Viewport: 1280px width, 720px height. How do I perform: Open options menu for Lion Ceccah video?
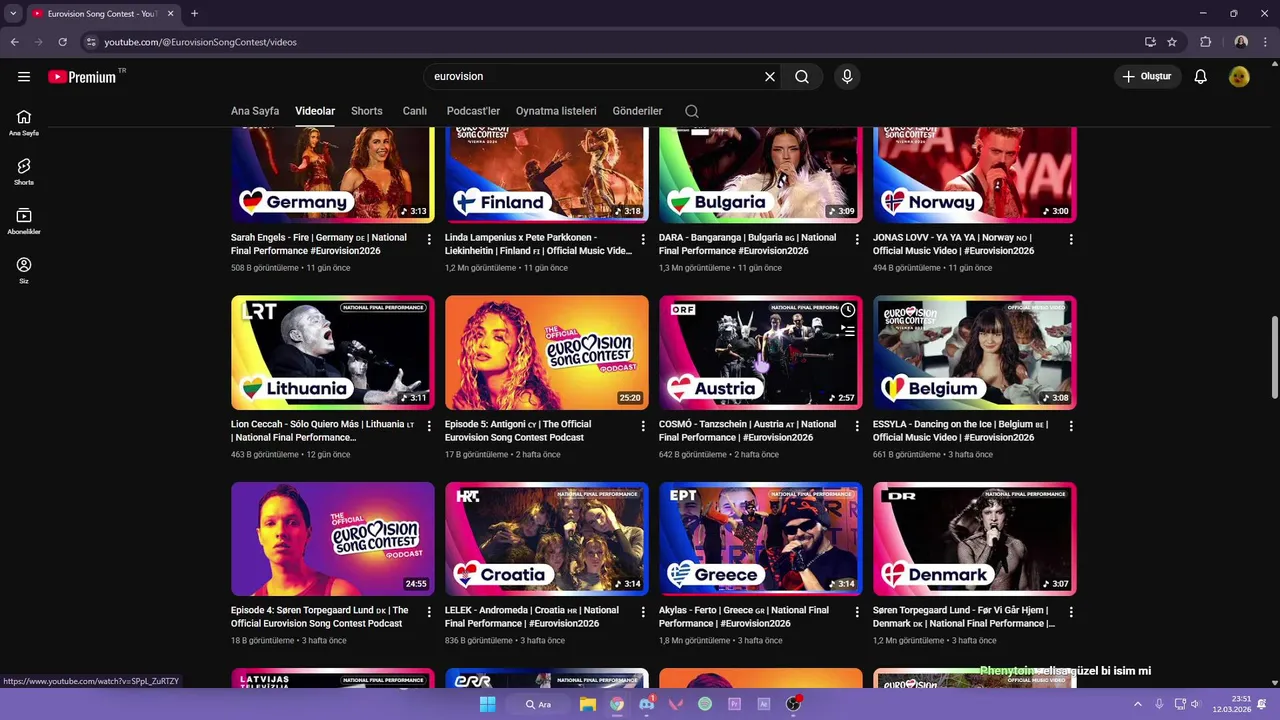[429, 426]
